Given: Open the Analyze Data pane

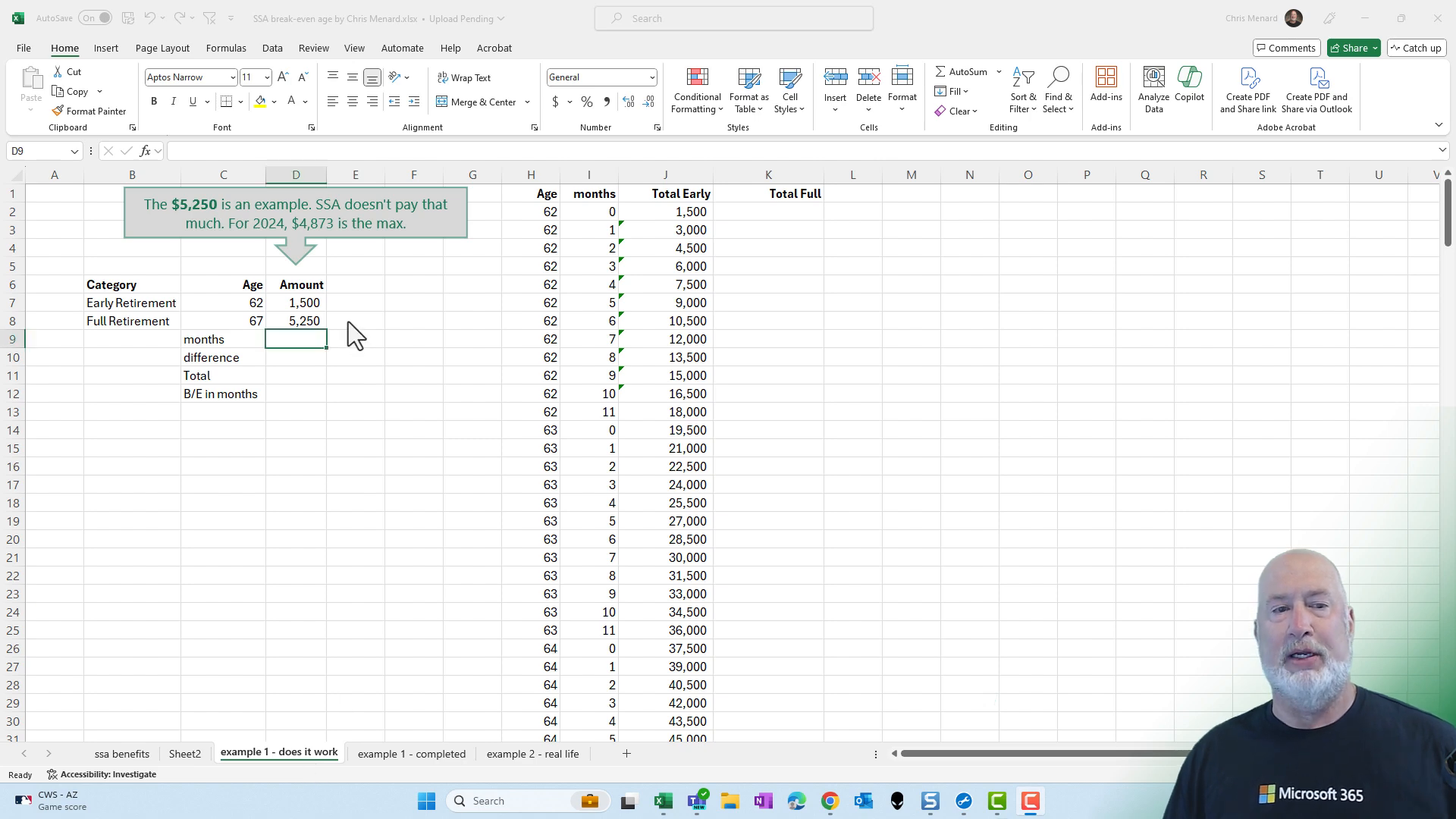Looking at the screenshot, I should [1153, 87].
